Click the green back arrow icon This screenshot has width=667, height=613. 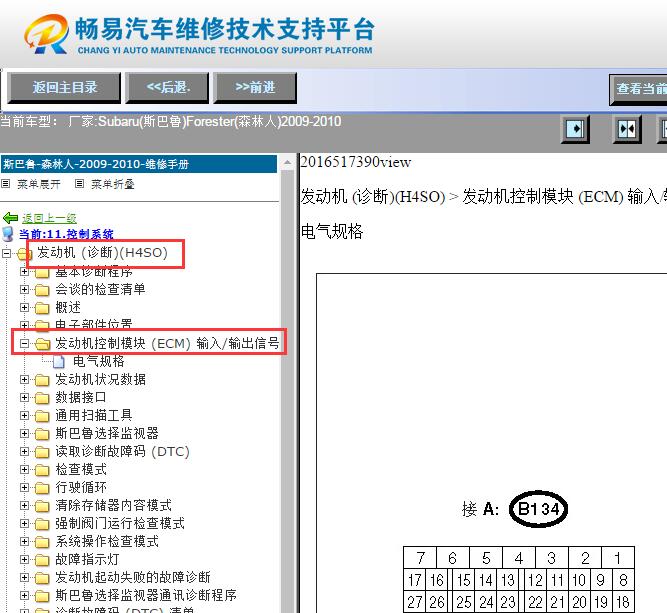click(x=10, y=218)
